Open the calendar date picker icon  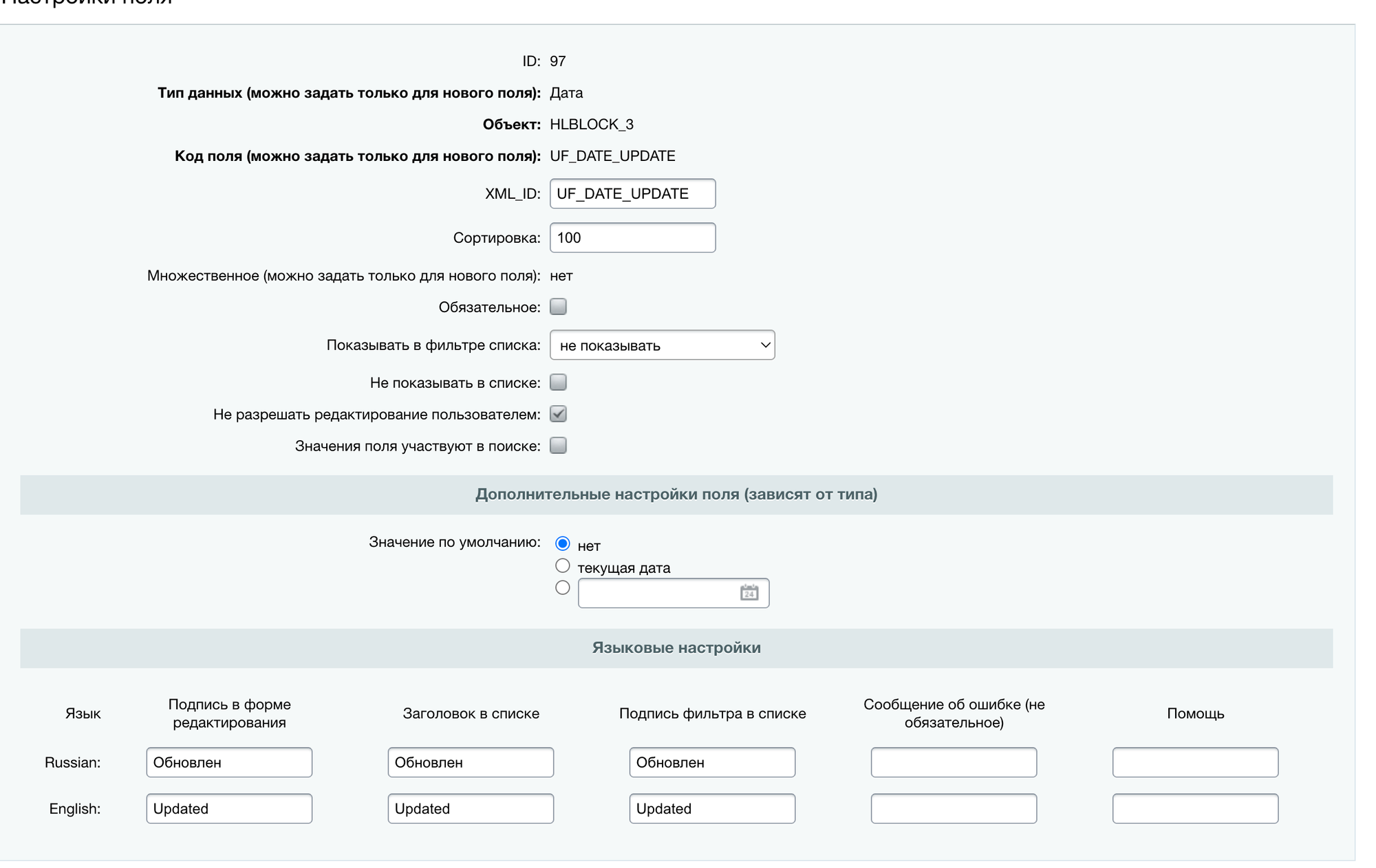(x=749, y=593)
